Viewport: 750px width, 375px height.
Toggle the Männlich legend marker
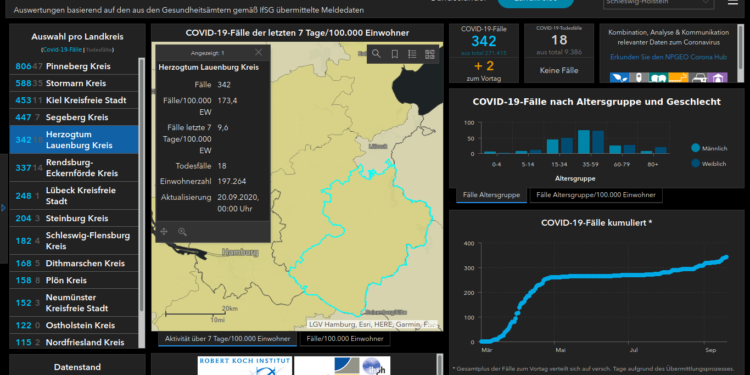(695, 148)
